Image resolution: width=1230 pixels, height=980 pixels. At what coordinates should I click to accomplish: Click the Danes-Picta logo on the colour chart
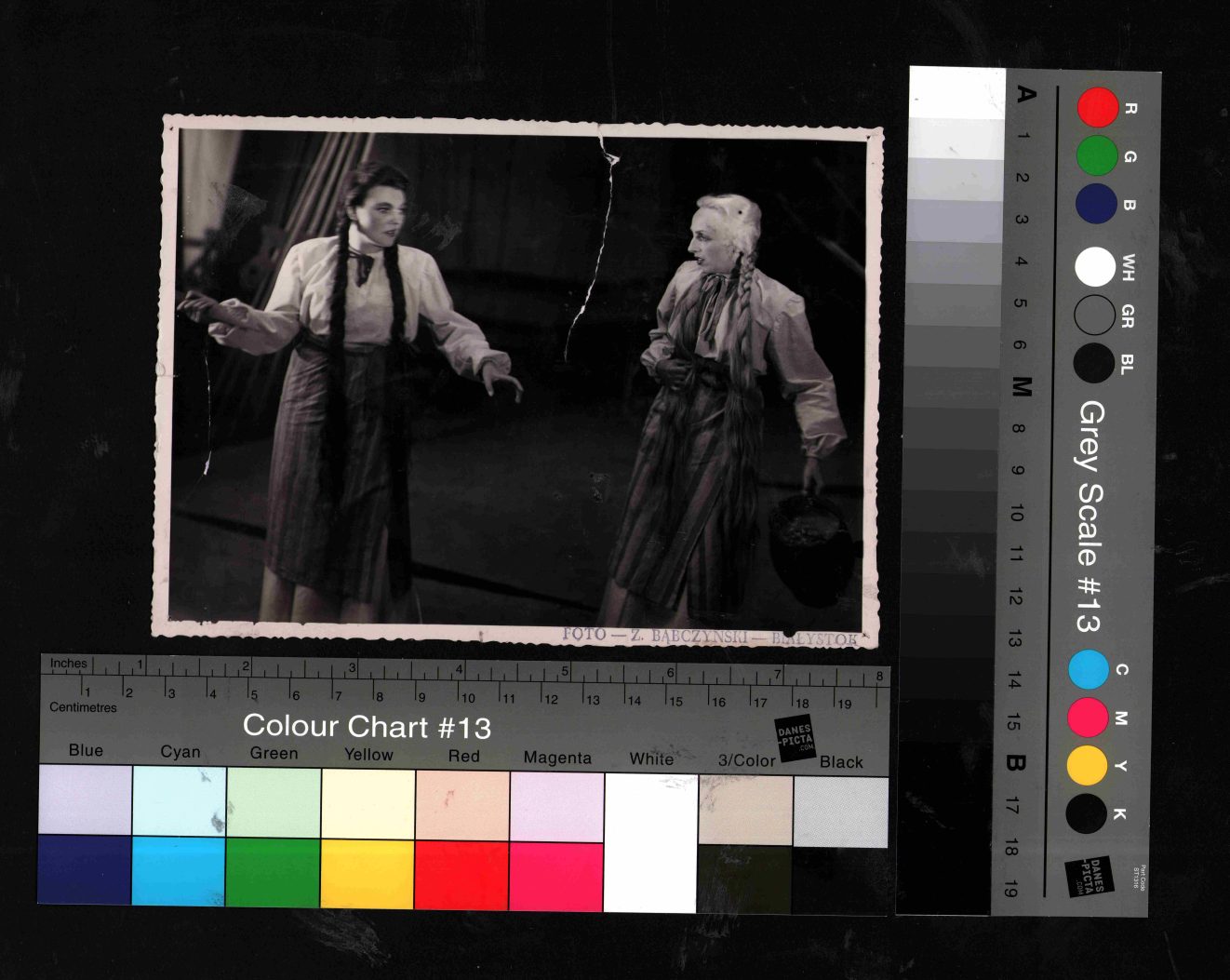[795, 738]
